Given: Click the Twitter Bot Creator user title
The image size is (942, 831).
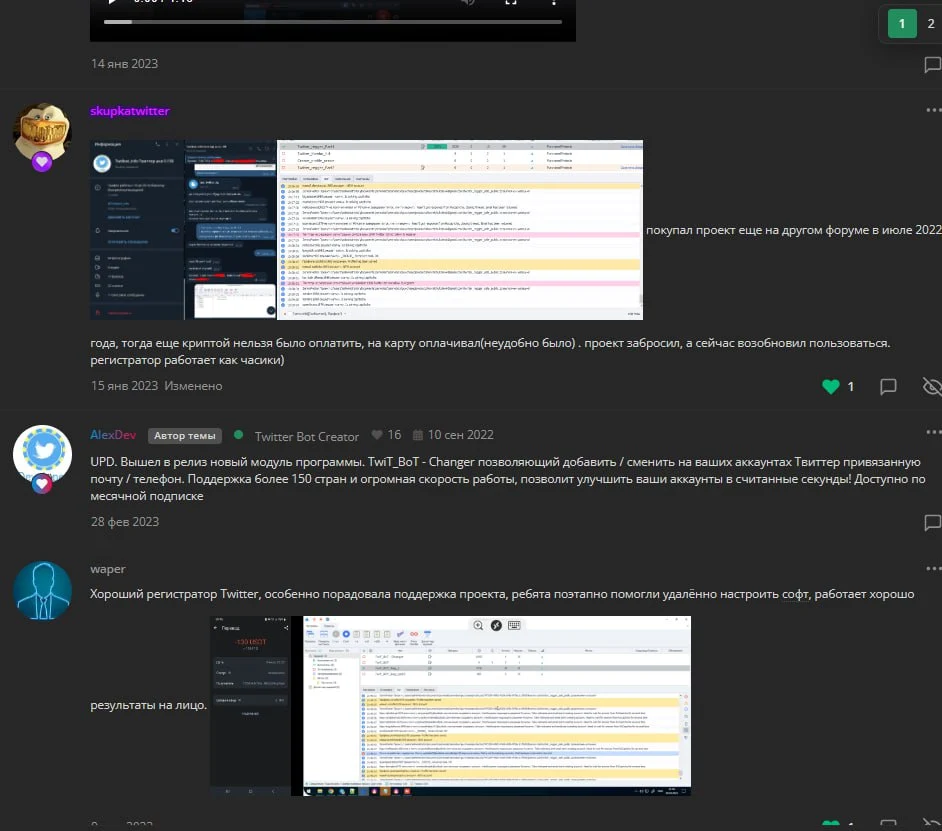Looking at the screenshot, I should click(x=306, y=437).
